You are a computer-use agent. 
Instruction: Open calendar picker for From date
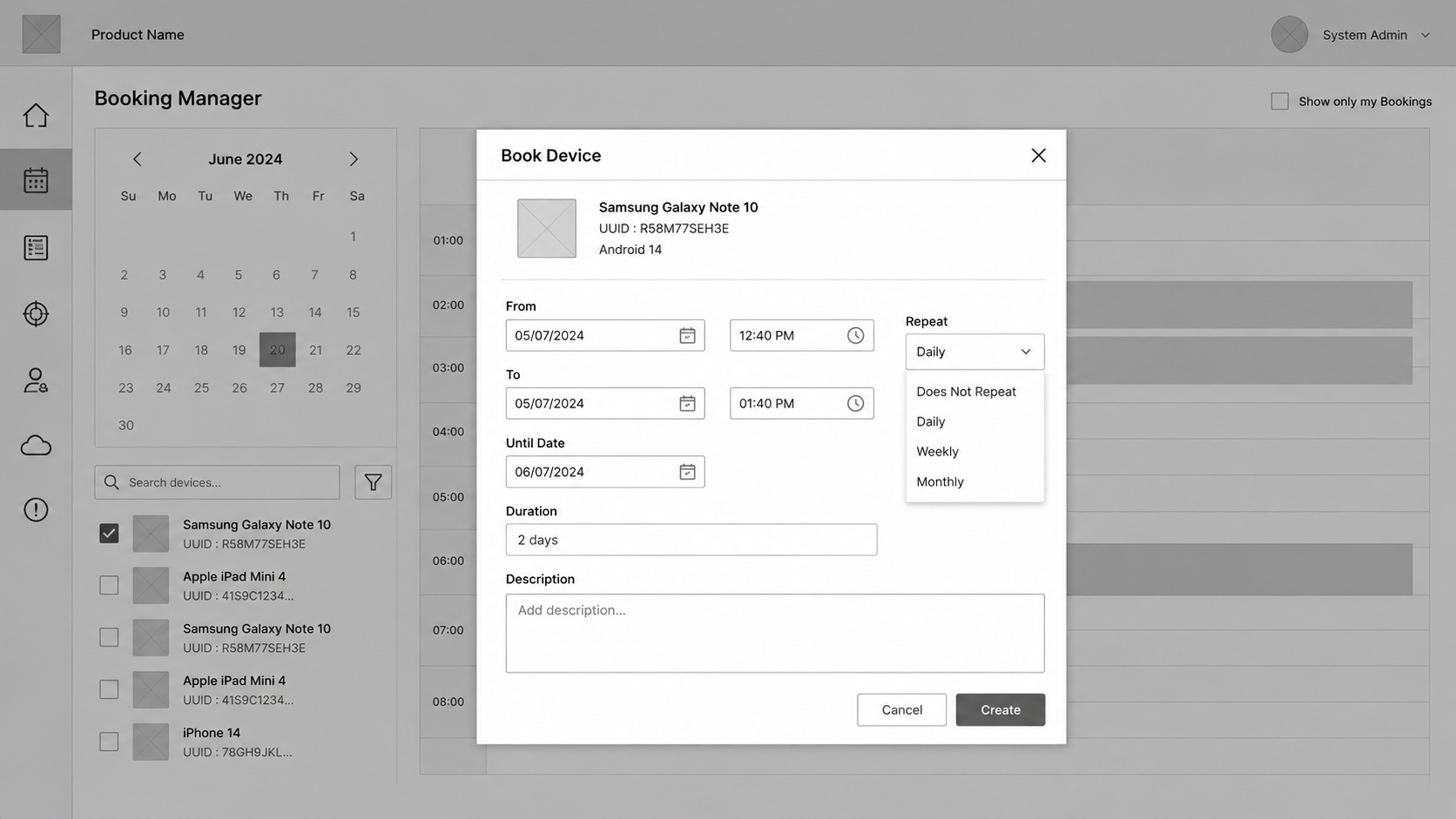click(687, 335)
